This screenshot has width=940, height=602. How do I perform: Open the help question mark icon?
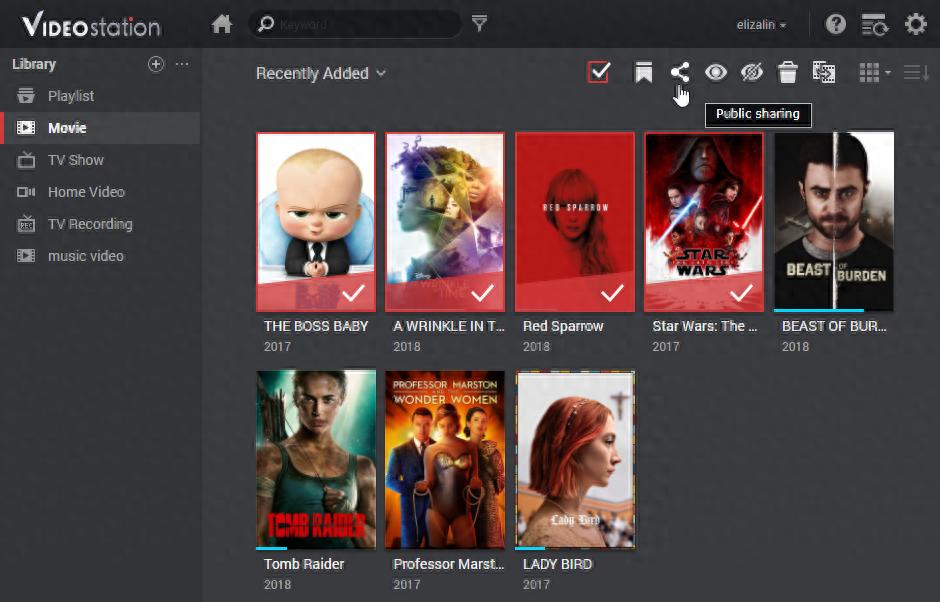pos(836,25)
